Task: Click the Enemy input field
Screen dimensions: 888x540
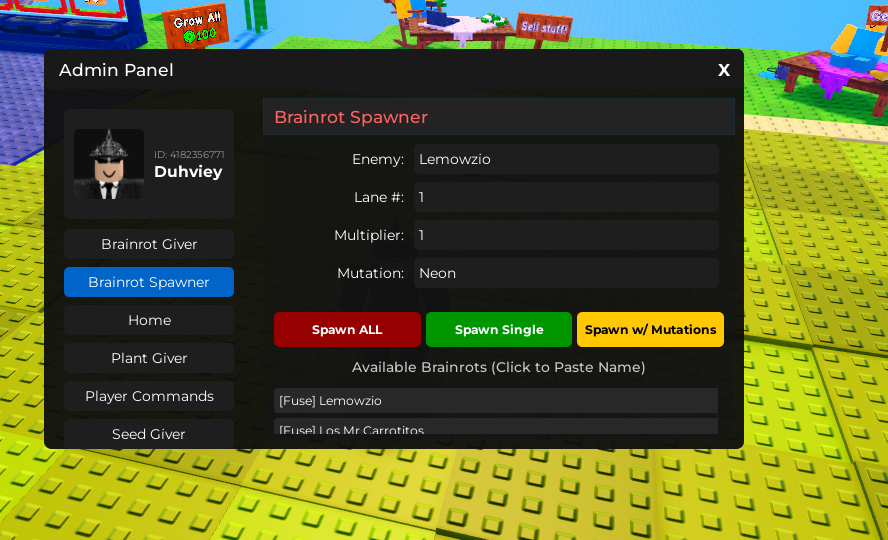Action: 566,159
